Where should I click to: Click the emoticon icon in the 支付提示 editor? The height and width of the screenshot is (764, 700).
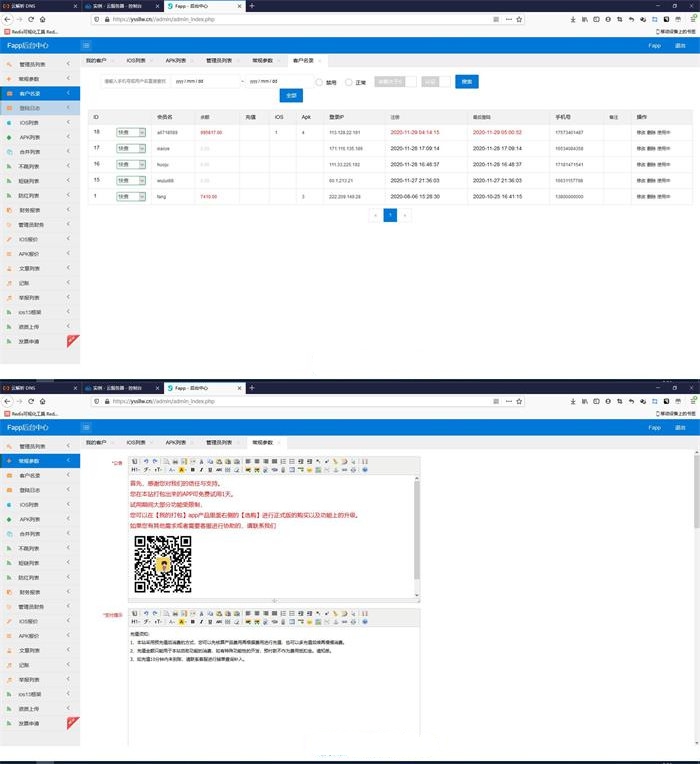[x=309, y=622]
